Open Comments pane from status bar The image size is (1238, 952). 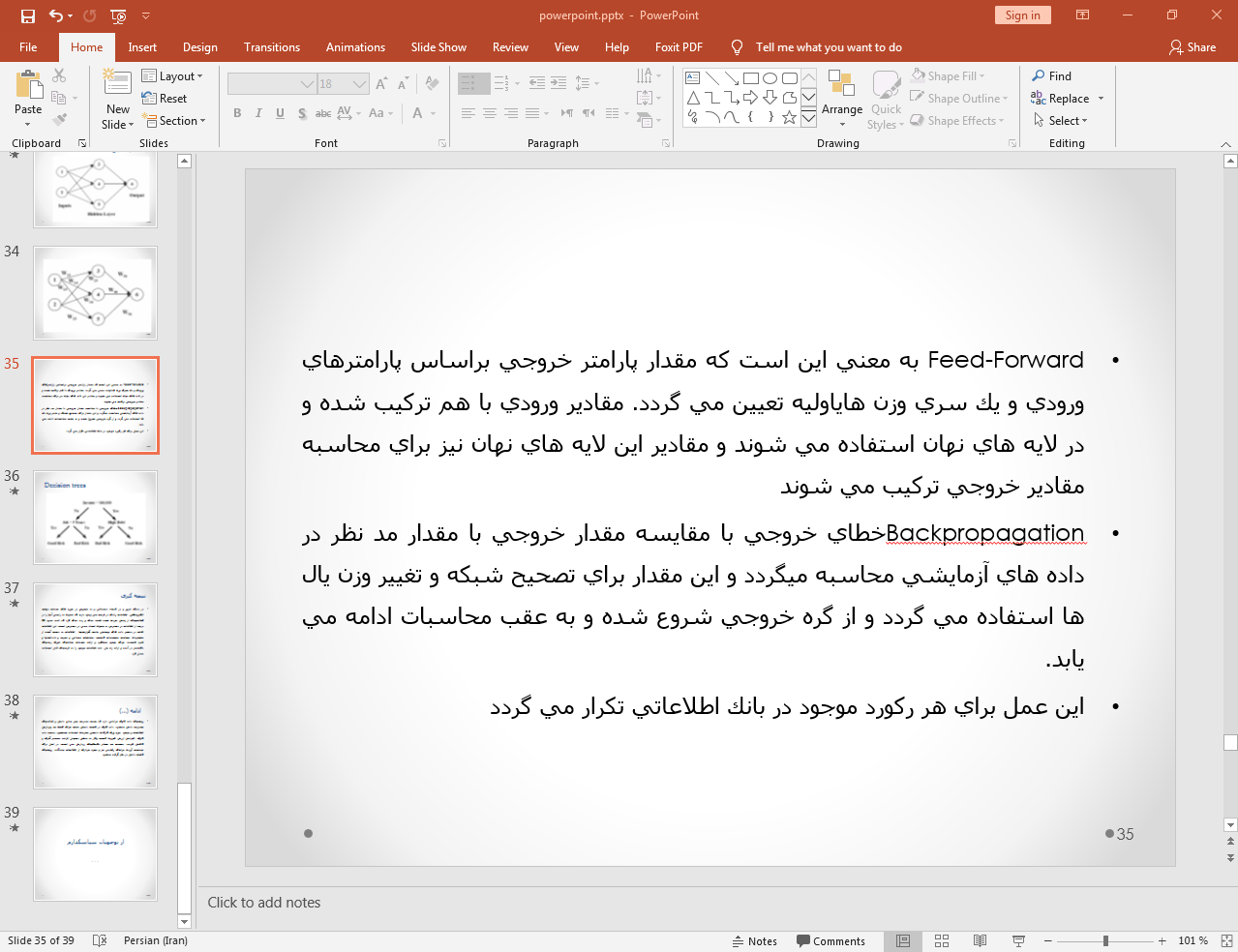[830, 941]
